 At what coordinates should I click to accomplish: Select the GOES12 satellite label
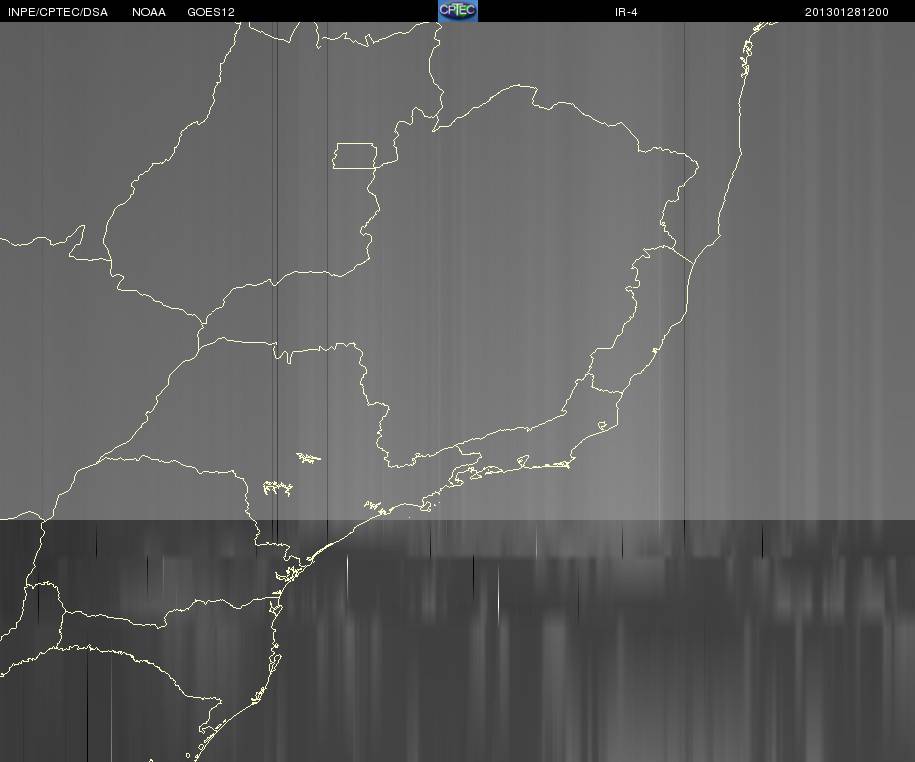(211, 12)
